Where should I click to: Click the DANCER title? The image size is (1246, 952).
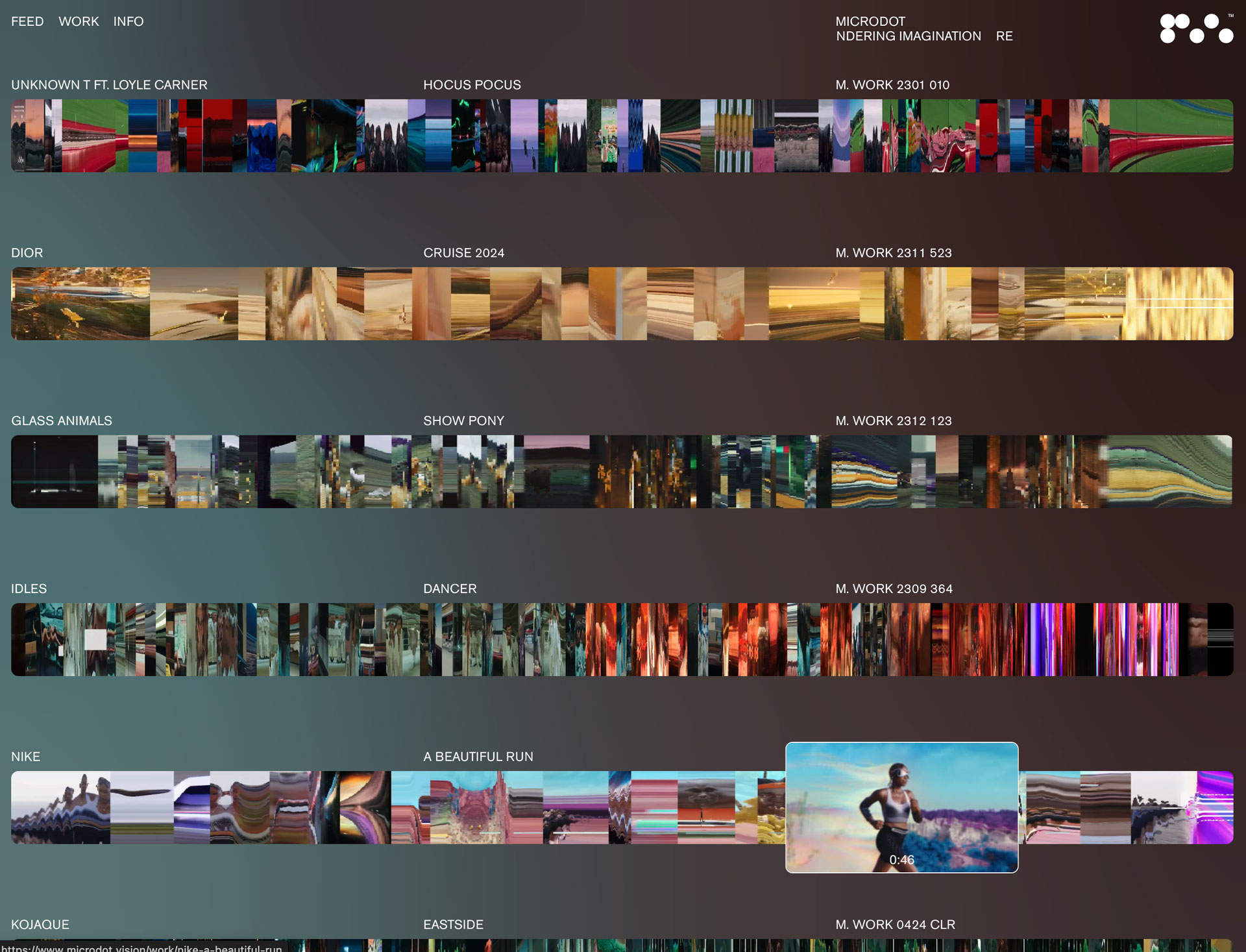(450, 589)
